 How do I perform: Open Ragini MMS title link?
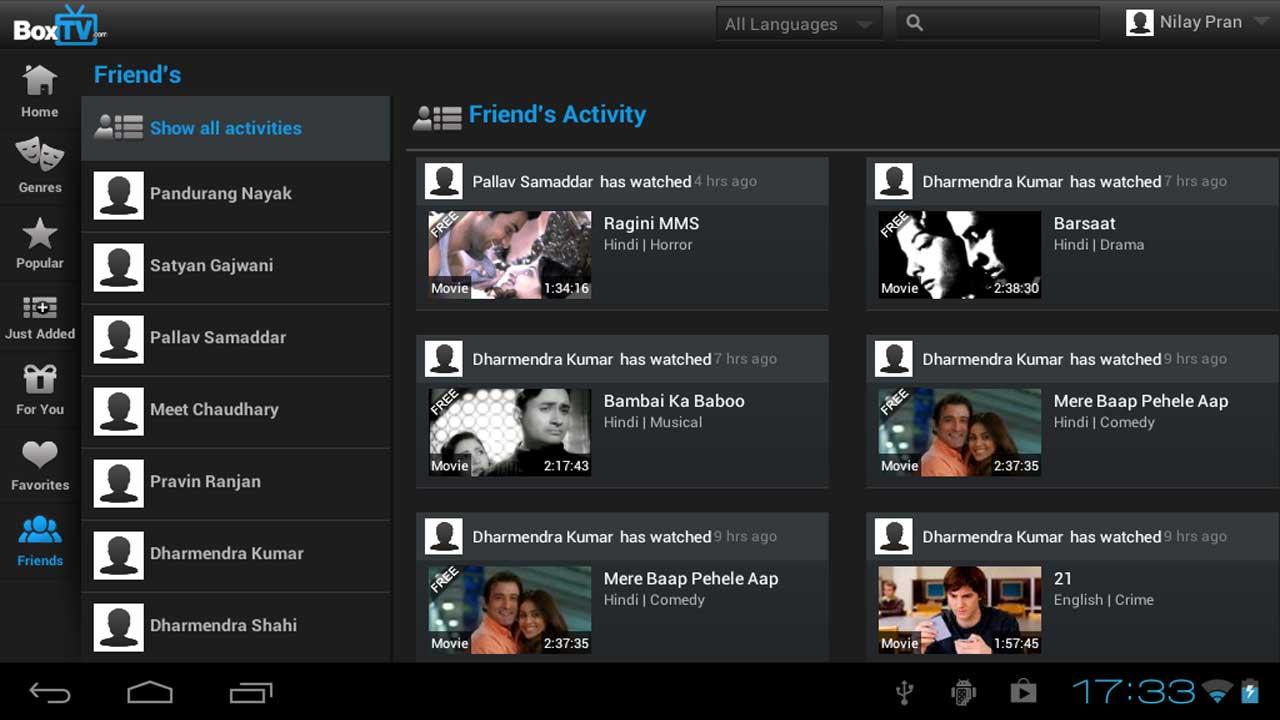pyautogui.click(x=651, y=223)
